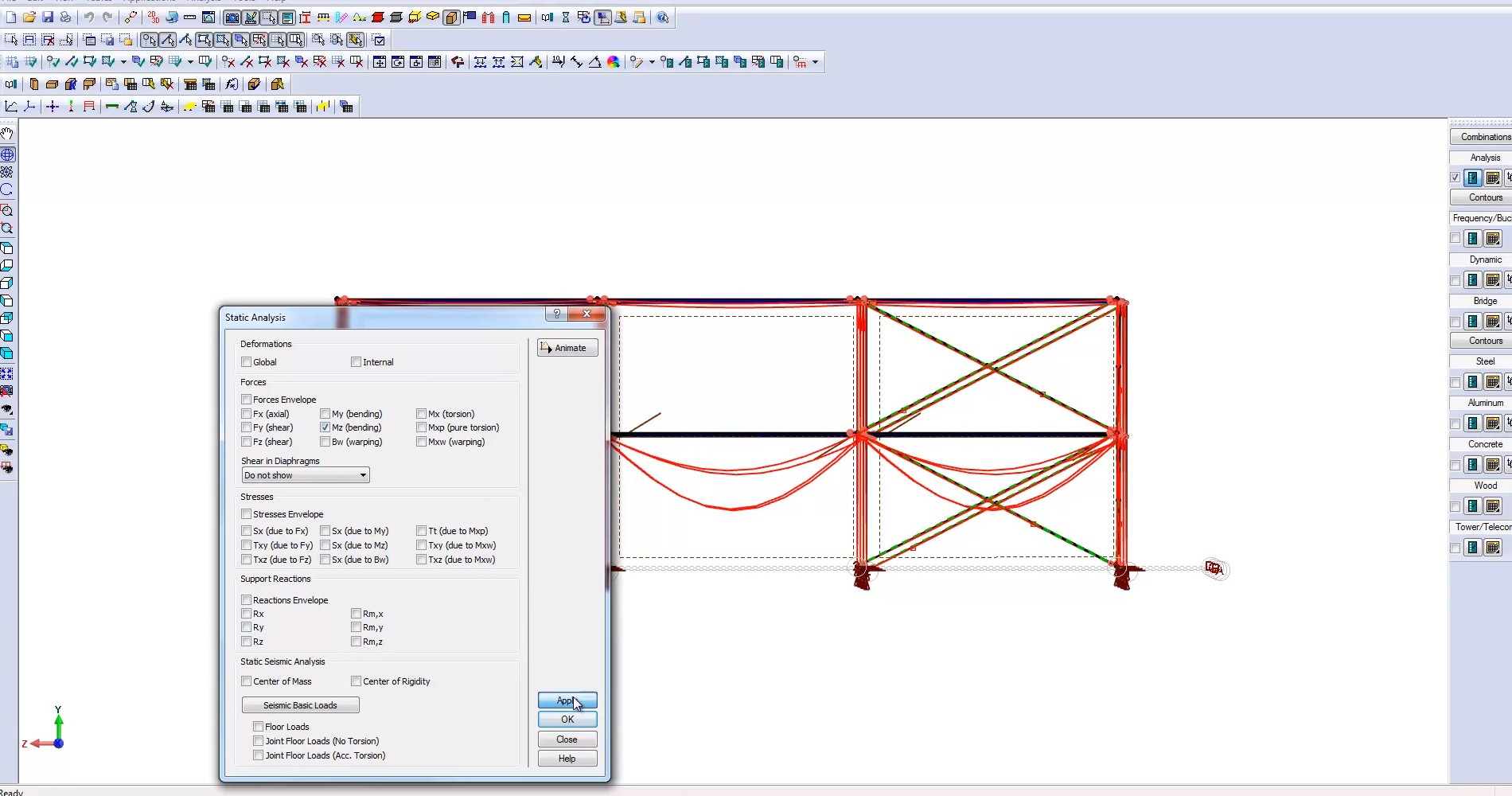The height and width of the screenshot is (796, 1512).
Task: Click the fx function icon
Action: (232, 84)
